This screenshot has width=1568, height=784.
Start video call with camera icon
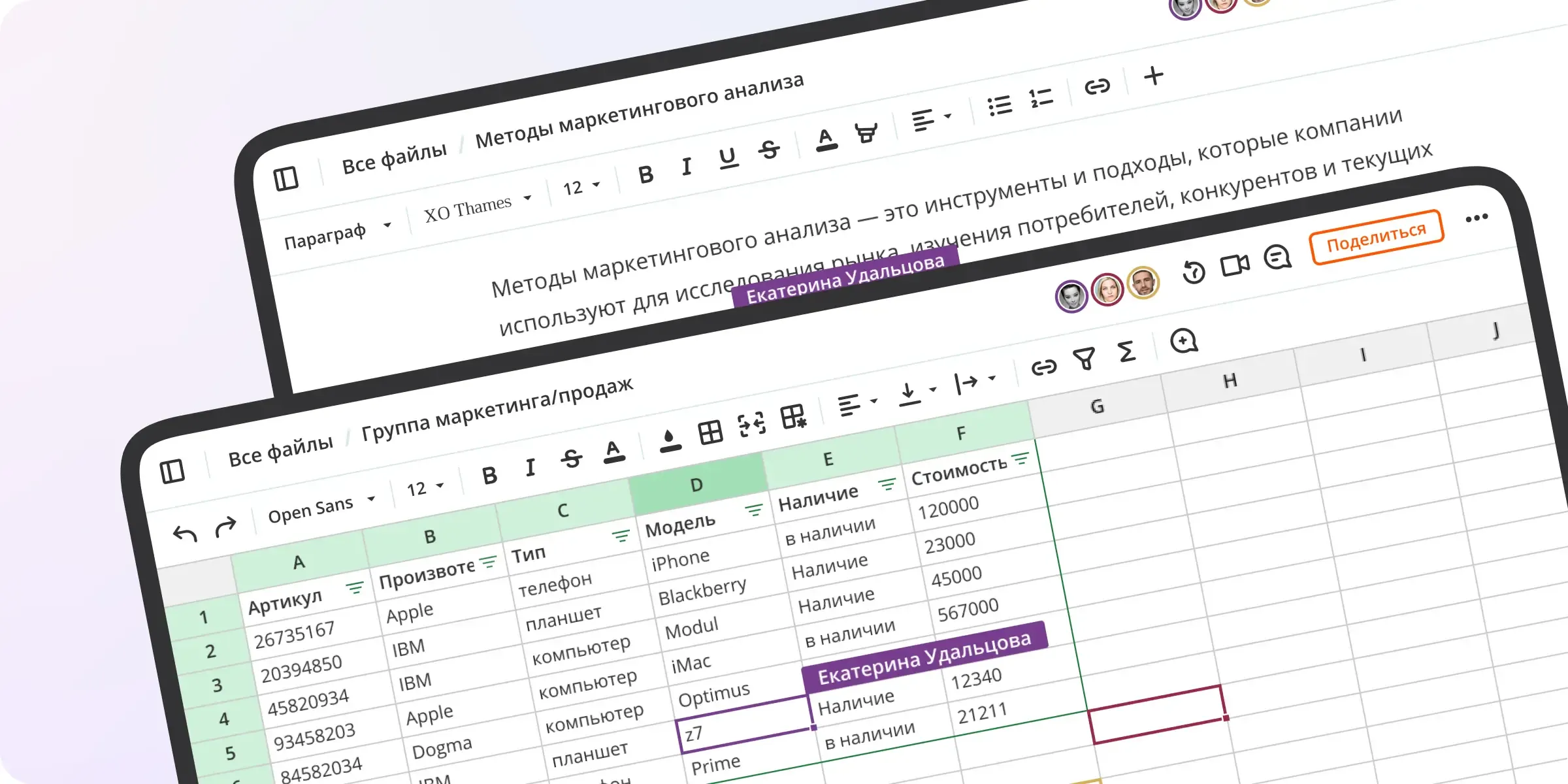[x=1234, y=265]
